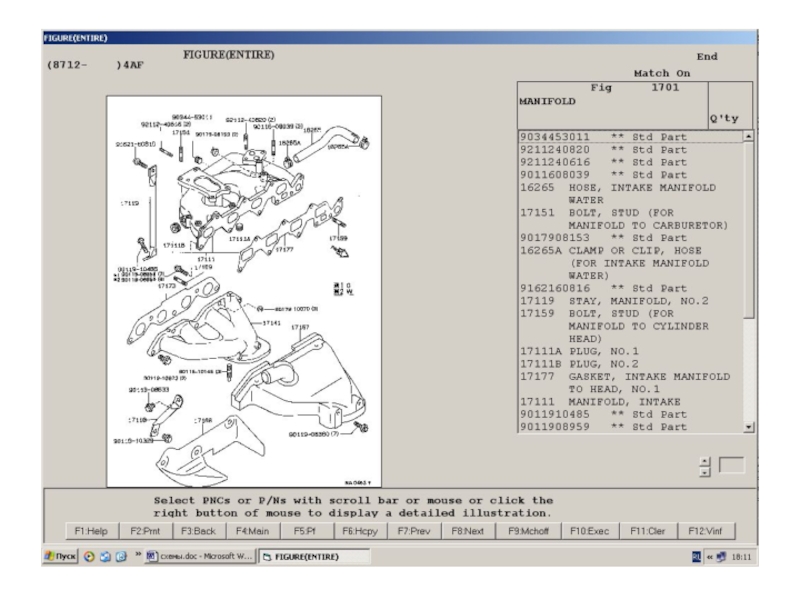
Task: Decrease quantity with the spinner down arrow
Action: (705, 472)
